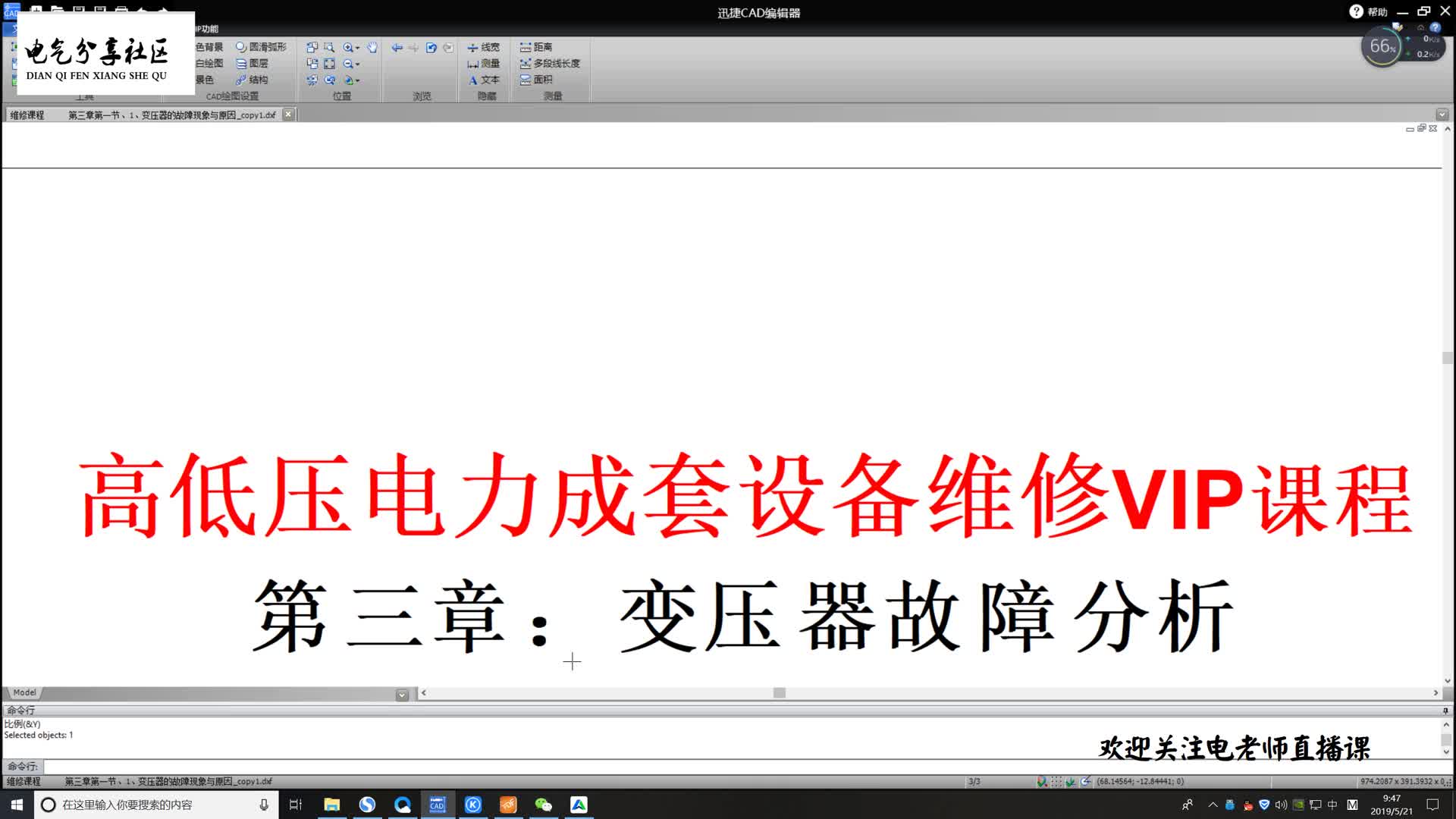Select the hand pan tool
The width and height of the screenshot is (1456, 819).
tap(372, 47)
